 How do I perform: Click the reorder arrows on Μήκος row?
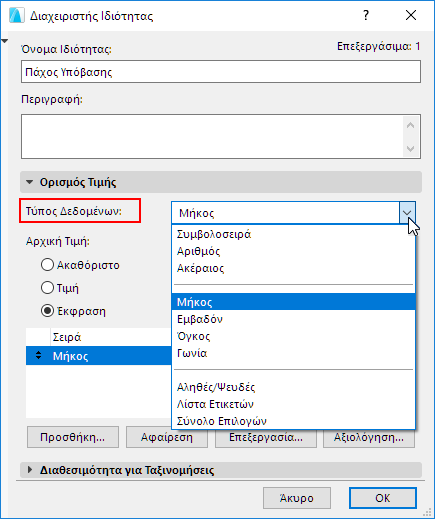(39, 356)
